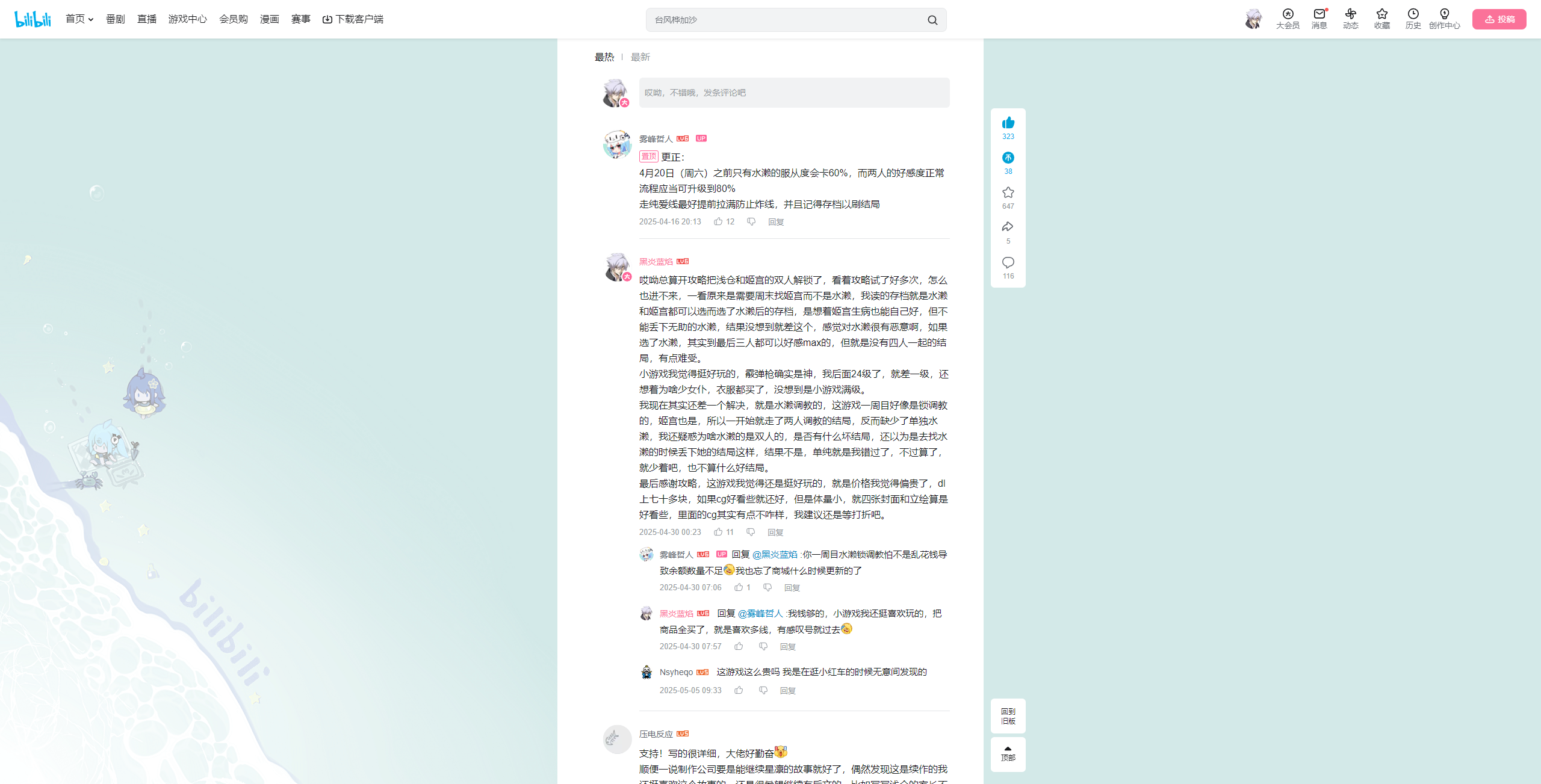Image resolution: width=1541 pixels, height=784 pixels.
Task: Open Nsyheqo's small avatar
Action: click(646, 672)
